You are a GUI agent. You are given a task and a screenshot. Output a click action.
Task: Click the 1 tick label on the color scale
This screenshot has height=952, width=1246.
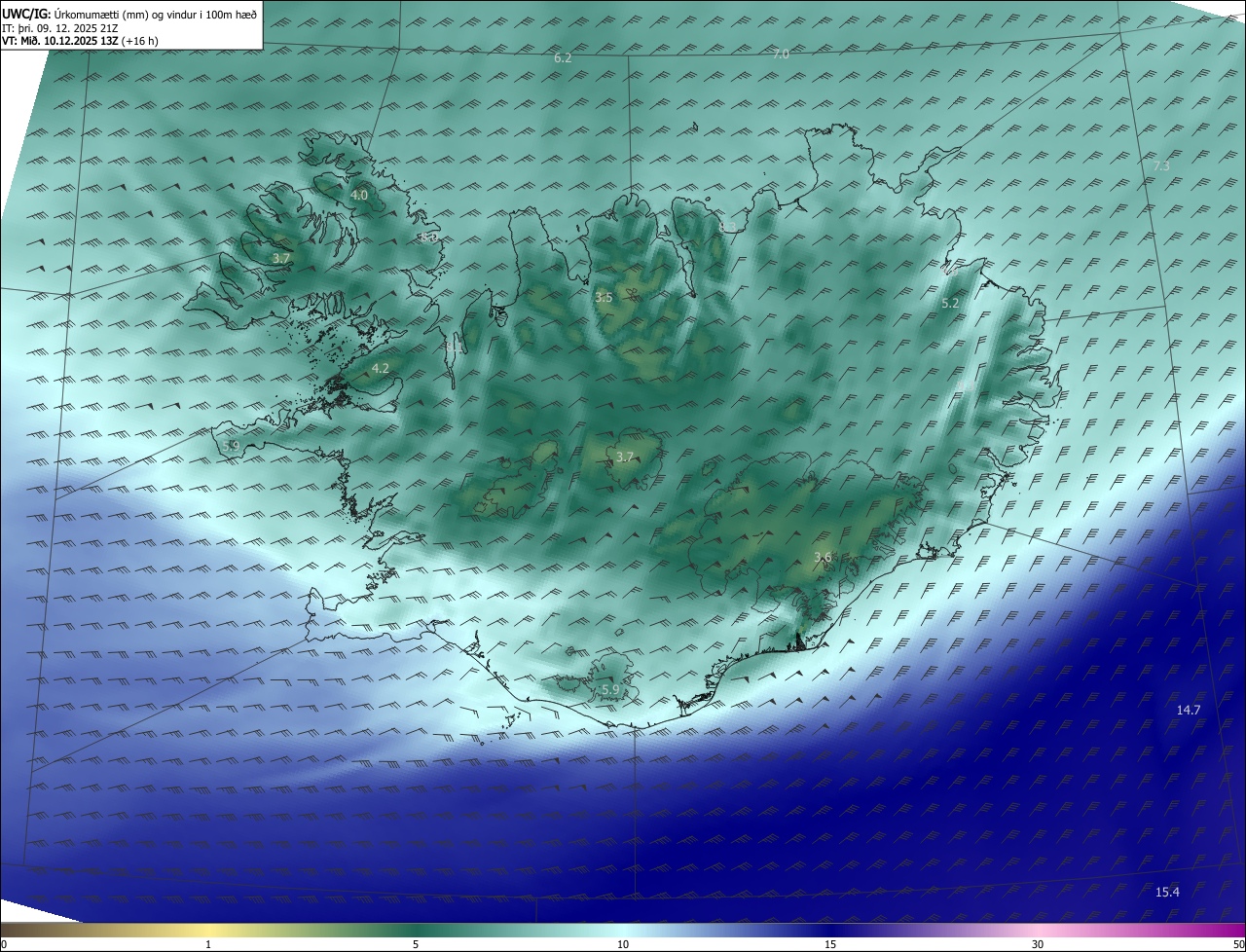208,944
